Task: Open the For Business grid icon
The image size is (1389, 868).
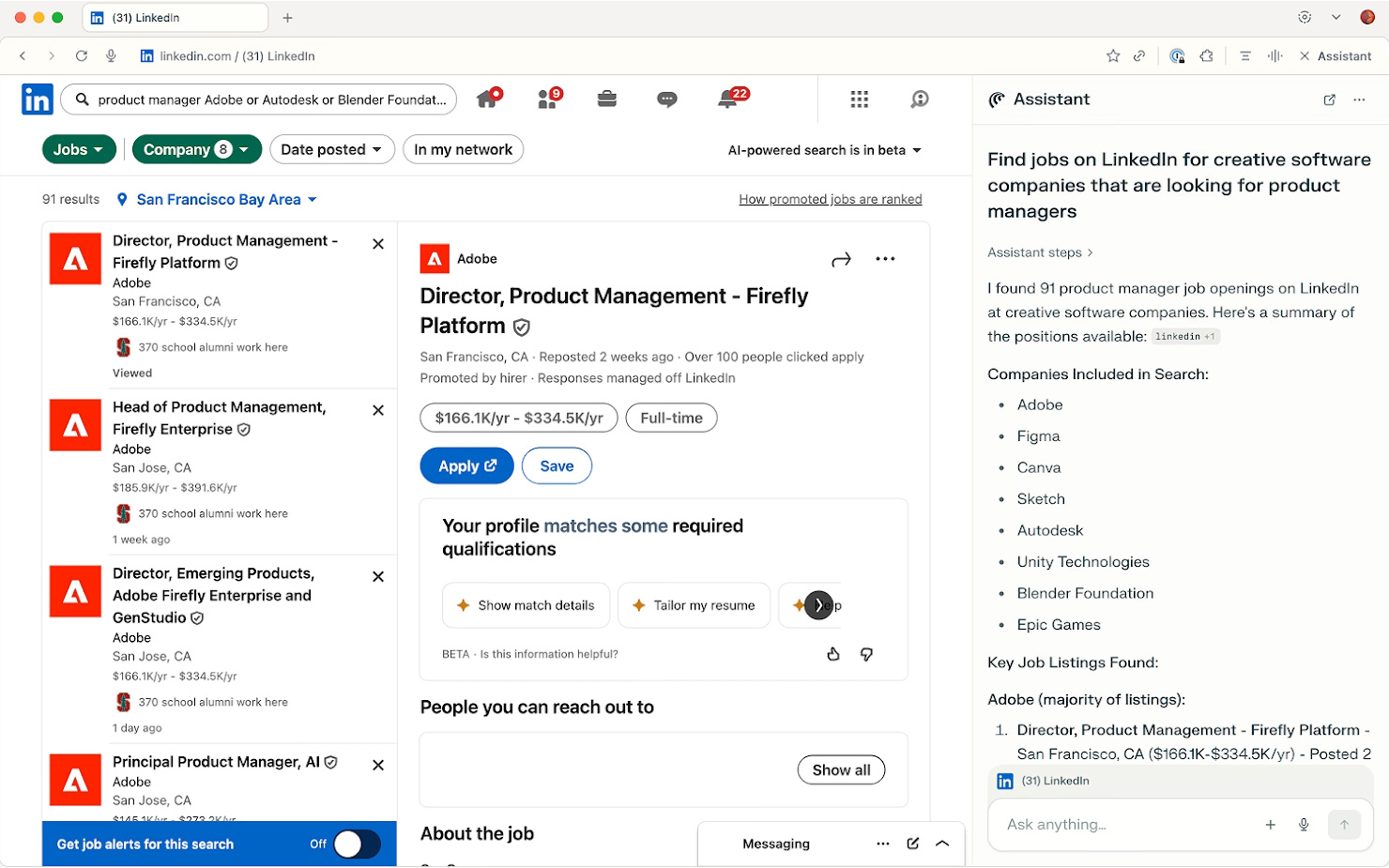Action: coord(859,99)
